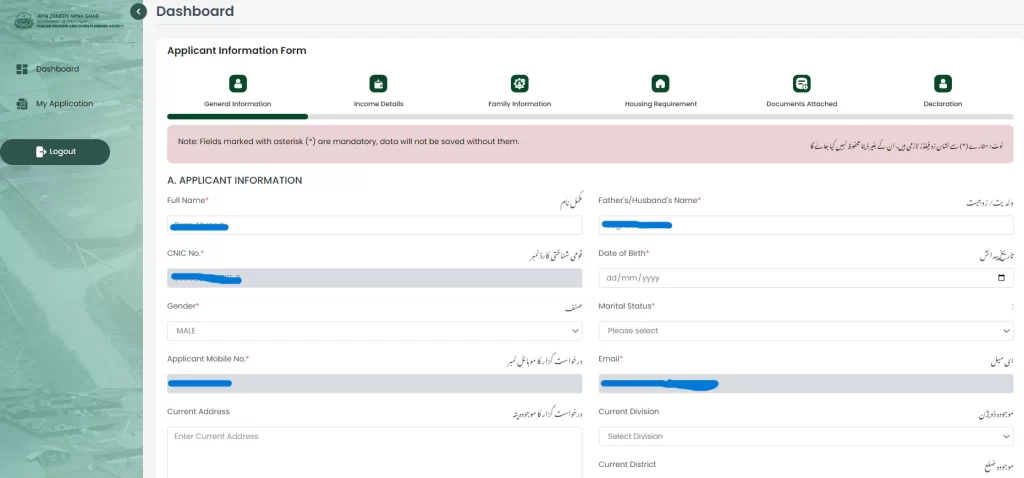Viewport: 1024px width, 478px height.
Task: Go to My Application in sidebar
Action: coord(64,104)
